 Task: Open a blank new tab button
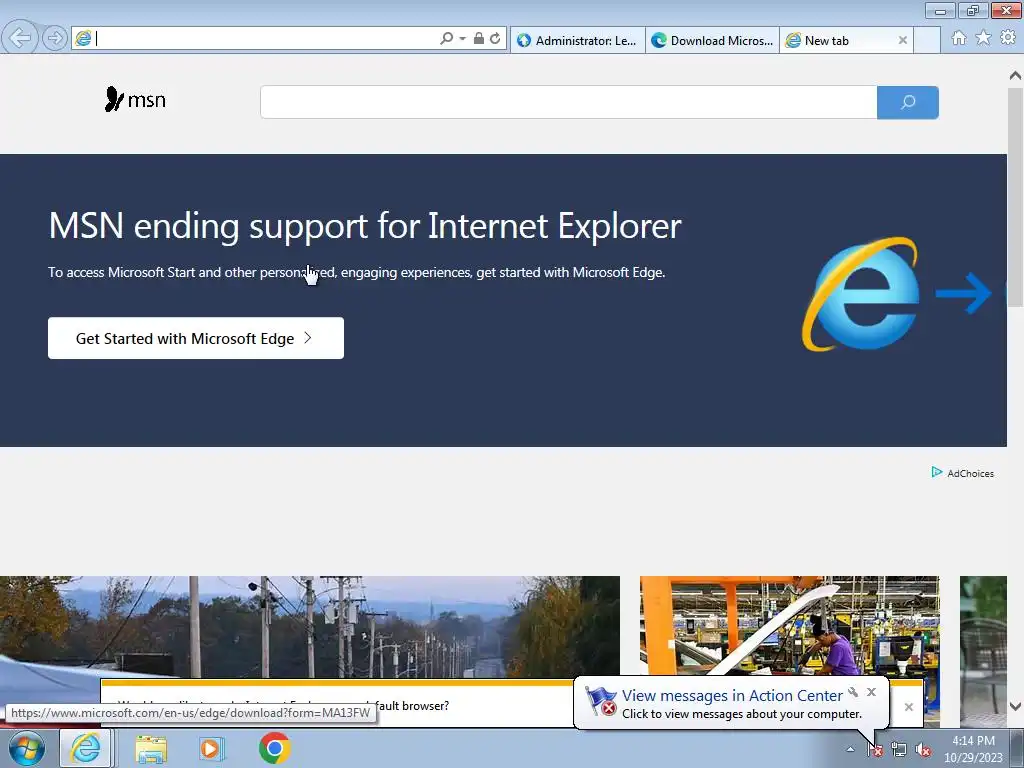point(927,40)
